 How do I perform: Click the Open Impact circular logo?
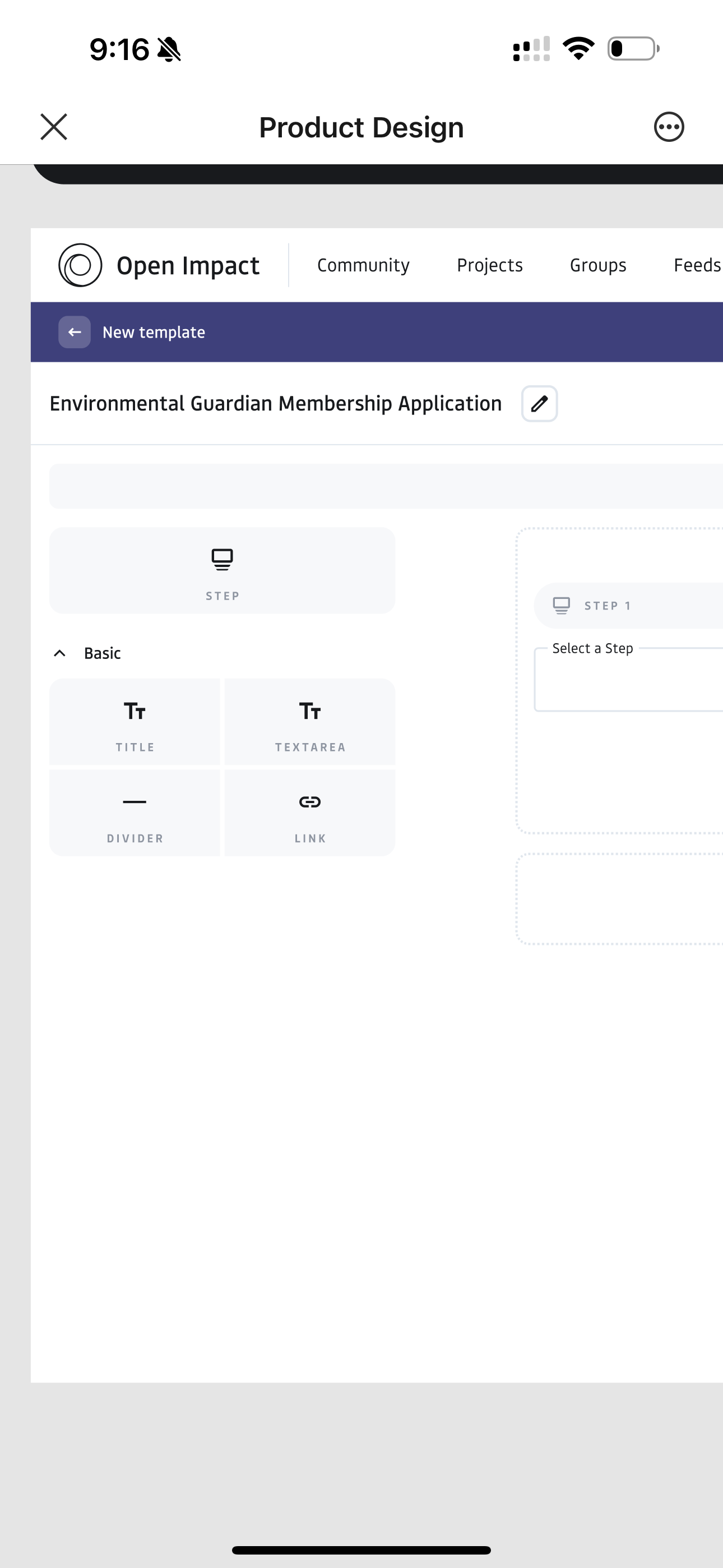[80, 265]
